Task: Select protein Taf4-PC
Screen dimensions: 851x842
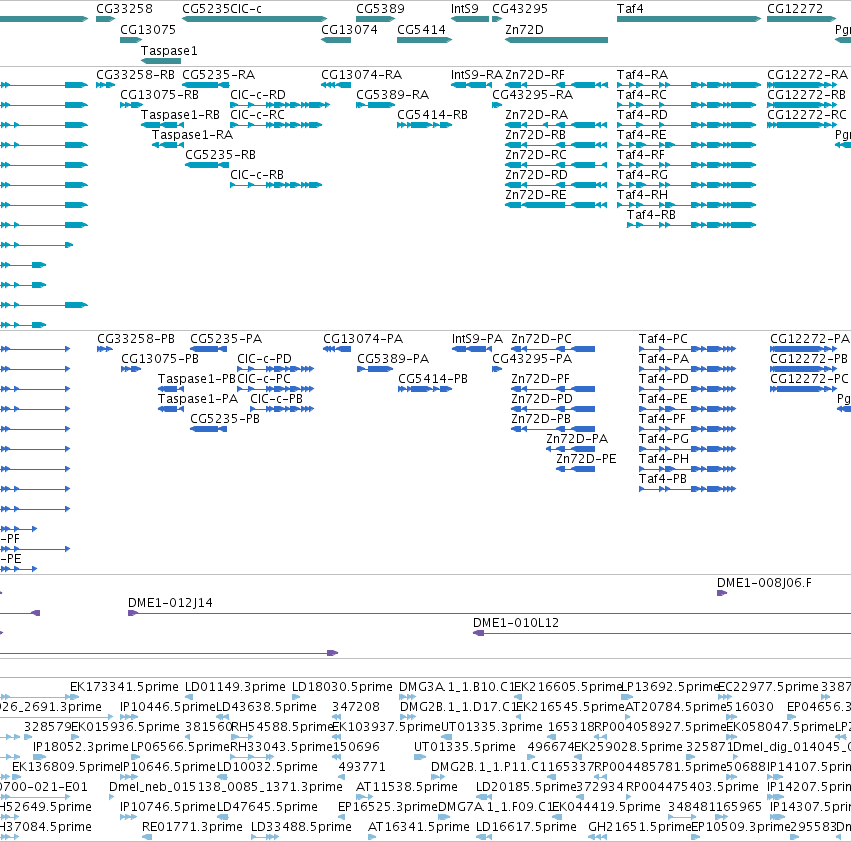Action: point(663,339)
